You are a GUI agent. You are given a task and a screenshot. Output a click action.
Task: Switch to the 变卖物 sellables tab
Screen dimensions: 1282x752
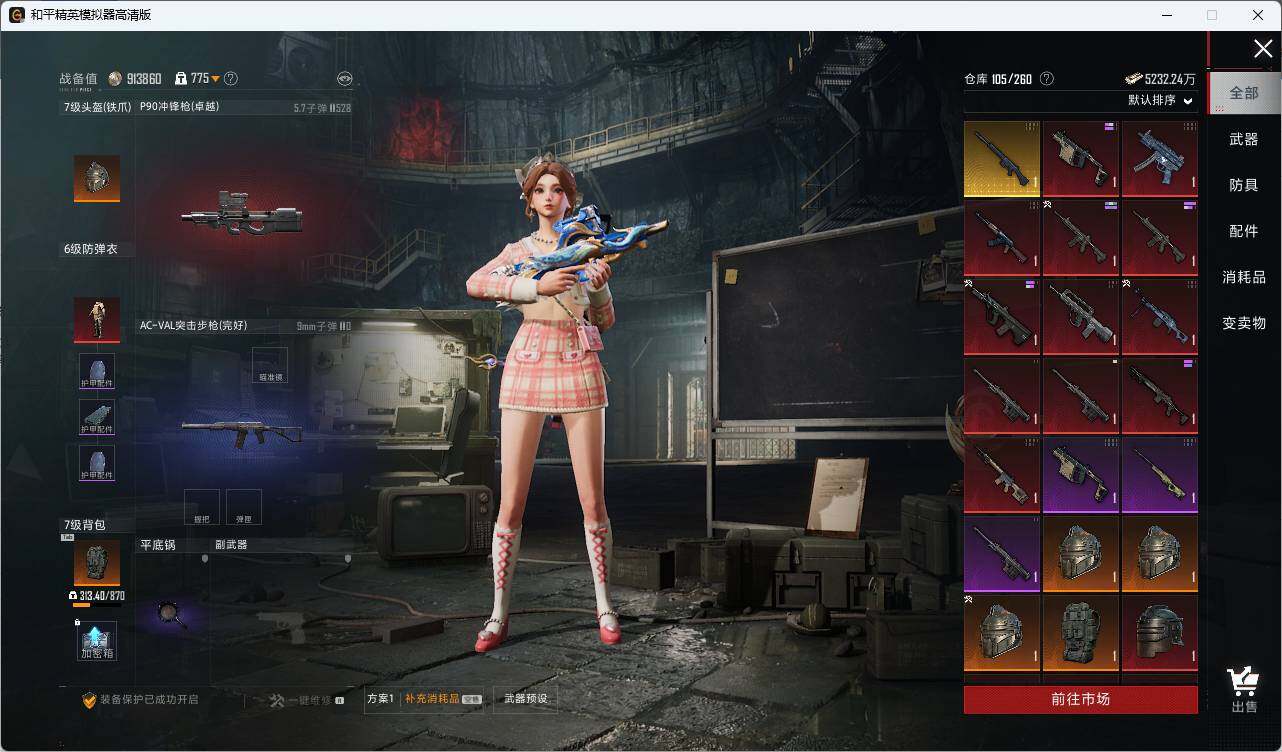click(x=1243, y=323)
